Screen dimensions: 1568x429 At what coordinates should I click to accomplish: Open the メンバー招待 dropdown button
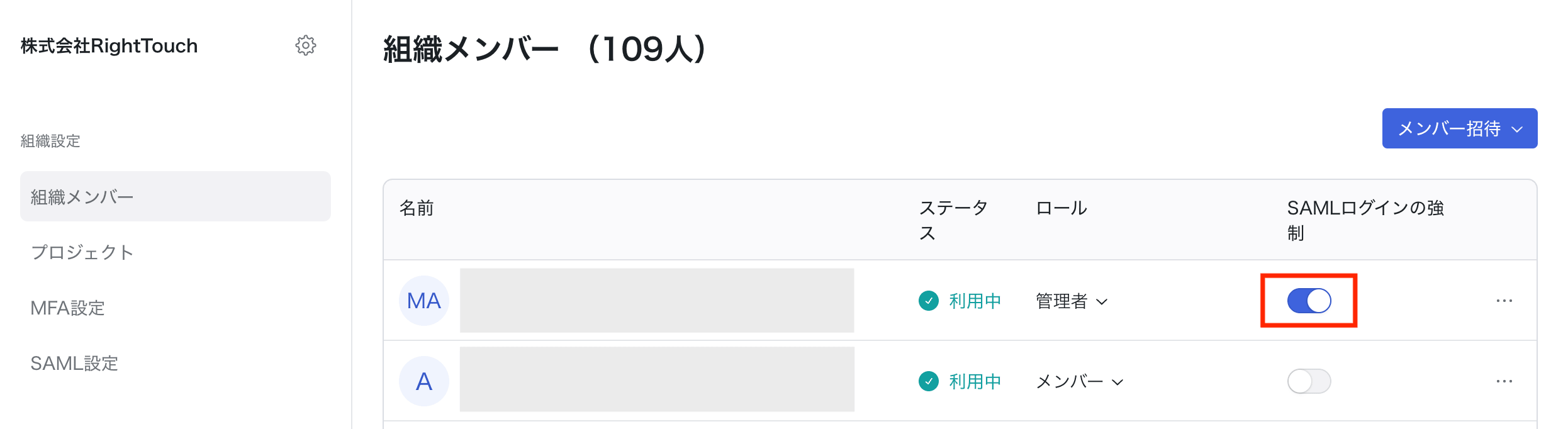1460,128
